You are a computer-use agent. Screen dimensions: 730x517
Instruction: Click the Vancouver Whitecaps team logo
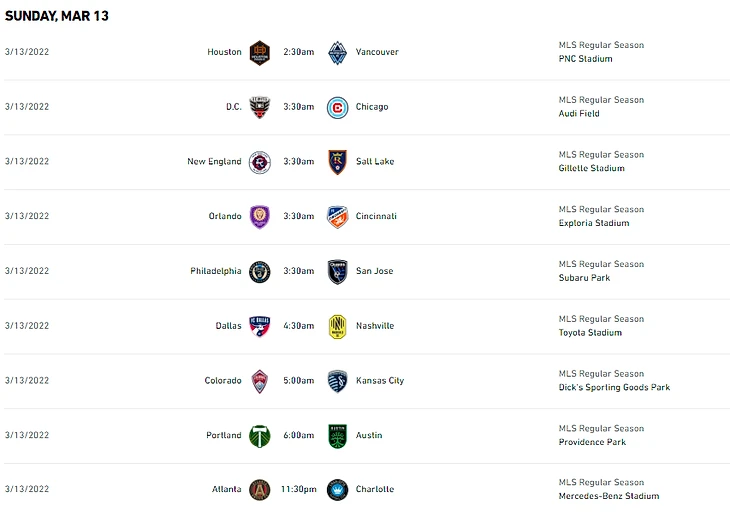337,52
